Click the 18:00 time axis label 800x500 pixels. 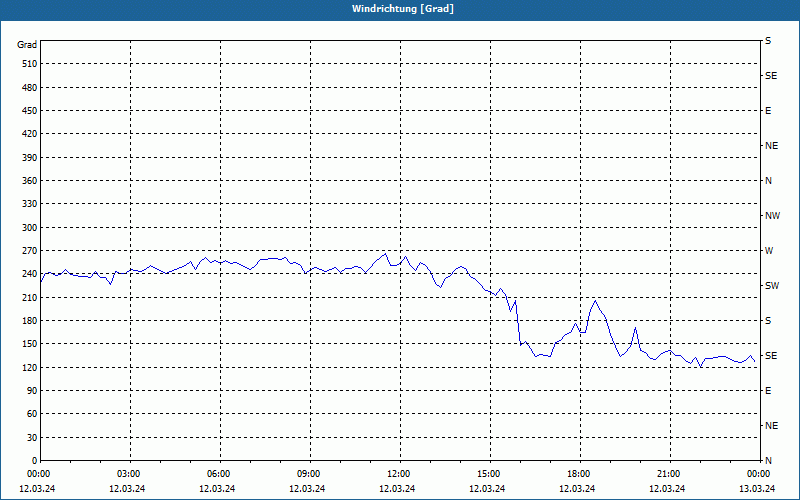point(579,474)
